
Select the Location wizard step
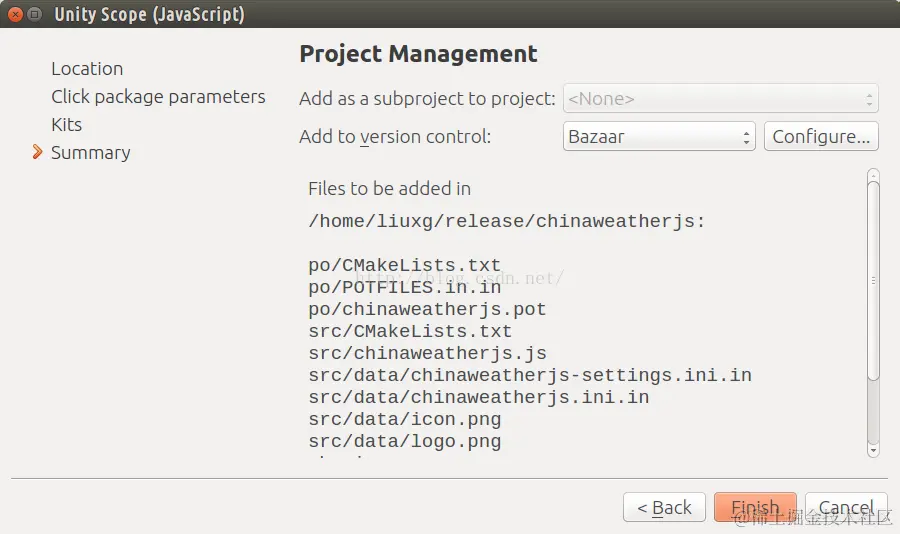click(87, 68)
